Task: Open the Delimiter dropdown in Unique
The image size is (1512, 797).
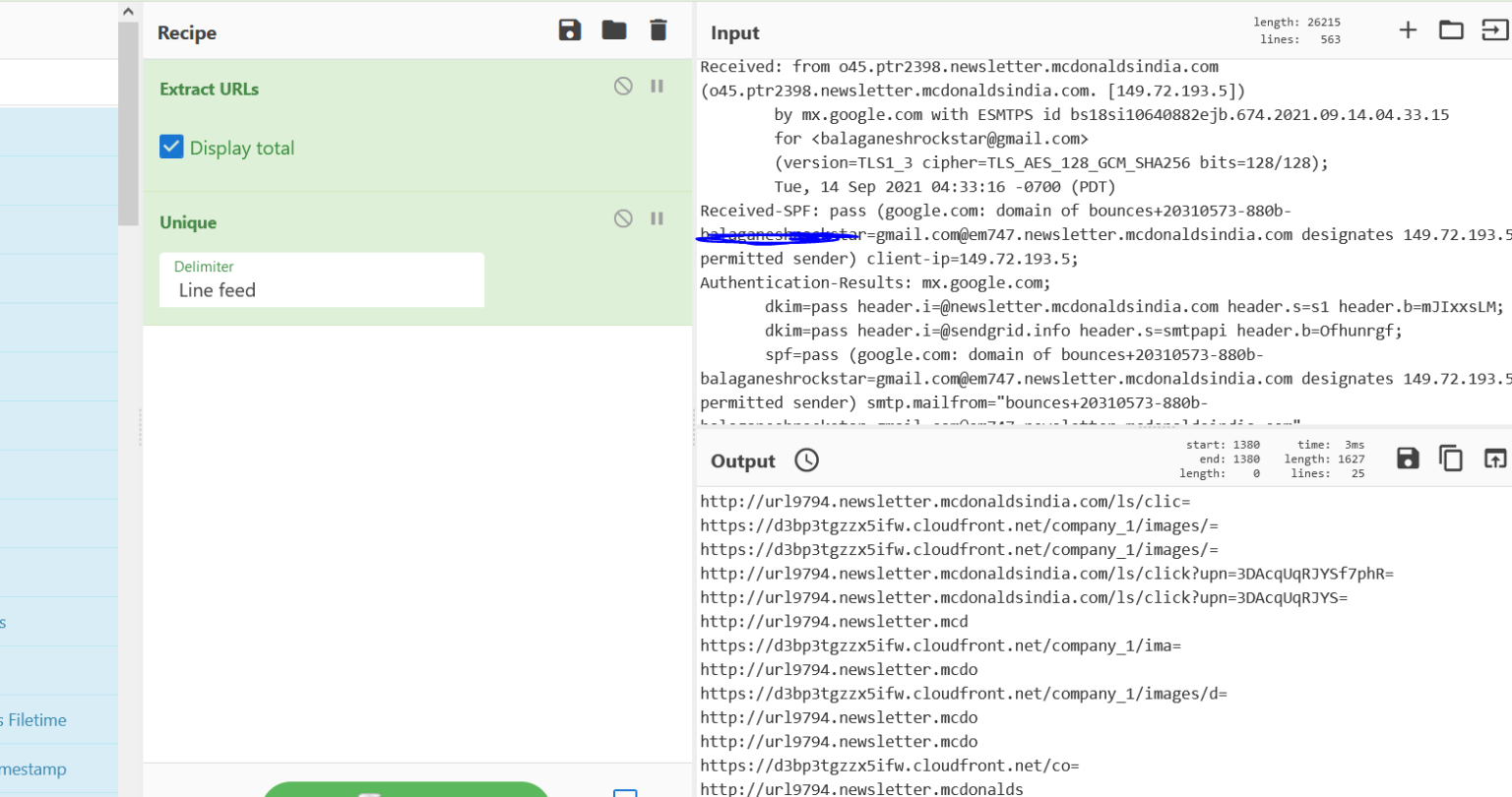Action: (x=320, y=289)
